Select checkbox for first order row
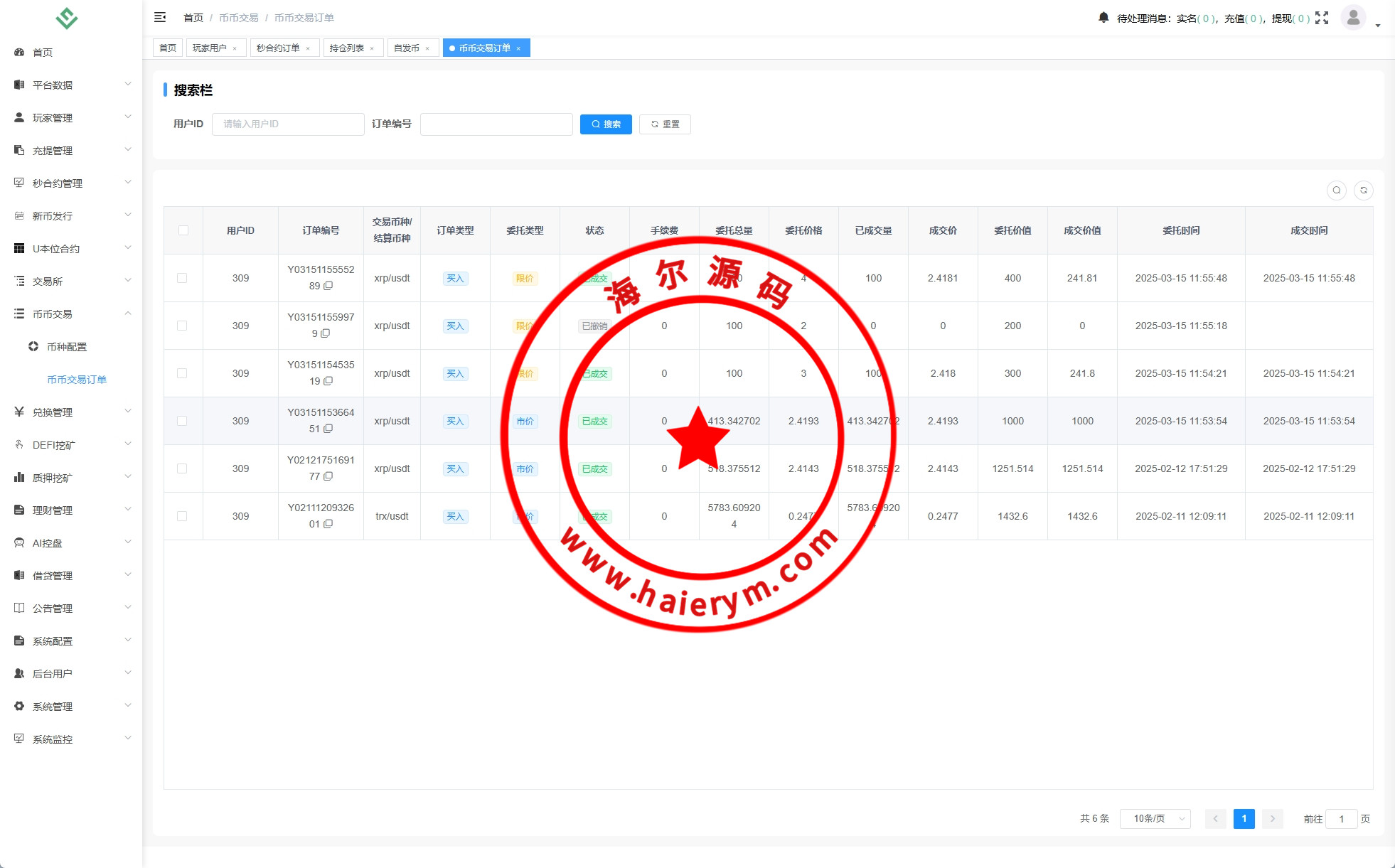The image size is (1395, 868). tap(183, 278)
